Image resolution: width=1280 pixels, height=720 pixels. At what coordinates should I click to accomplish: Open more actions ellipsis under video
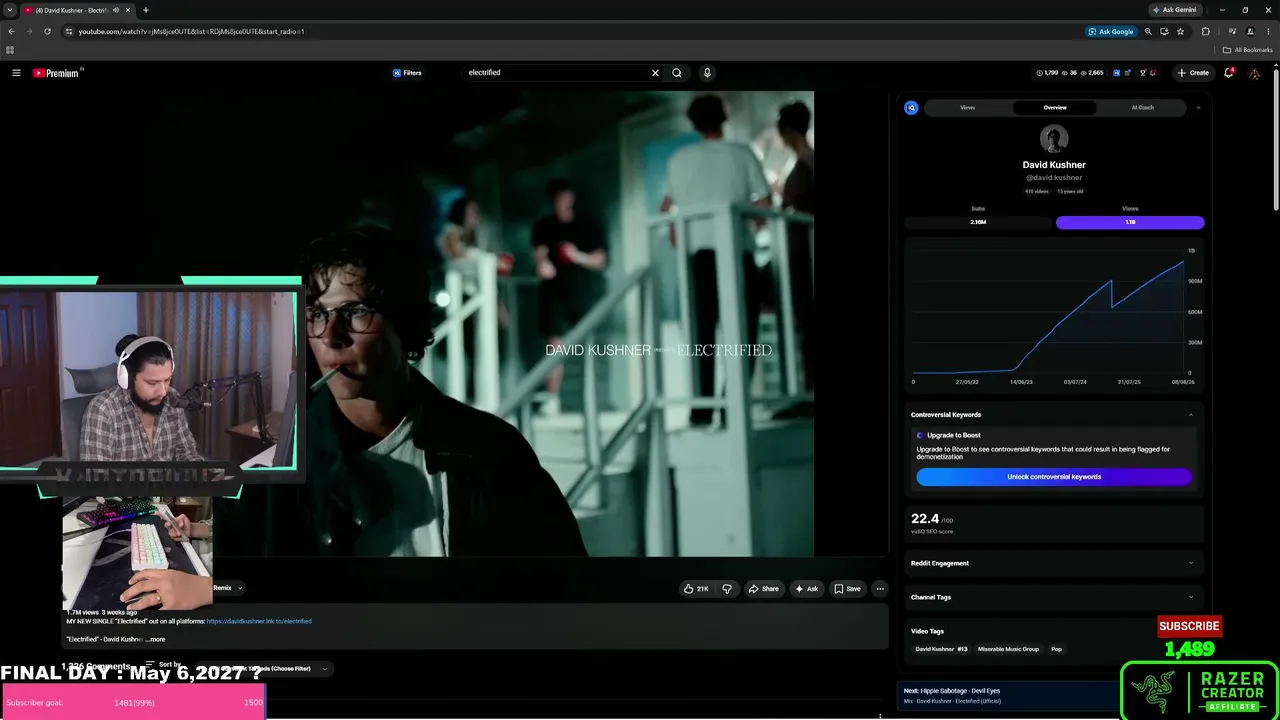(x=880, y=589)
